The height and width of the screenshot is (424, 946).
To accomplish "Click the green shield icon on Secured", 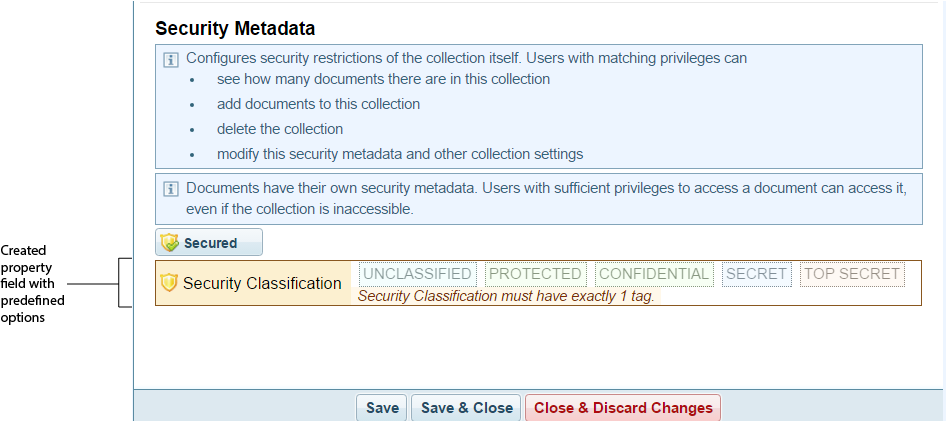I will pos(170,243).
